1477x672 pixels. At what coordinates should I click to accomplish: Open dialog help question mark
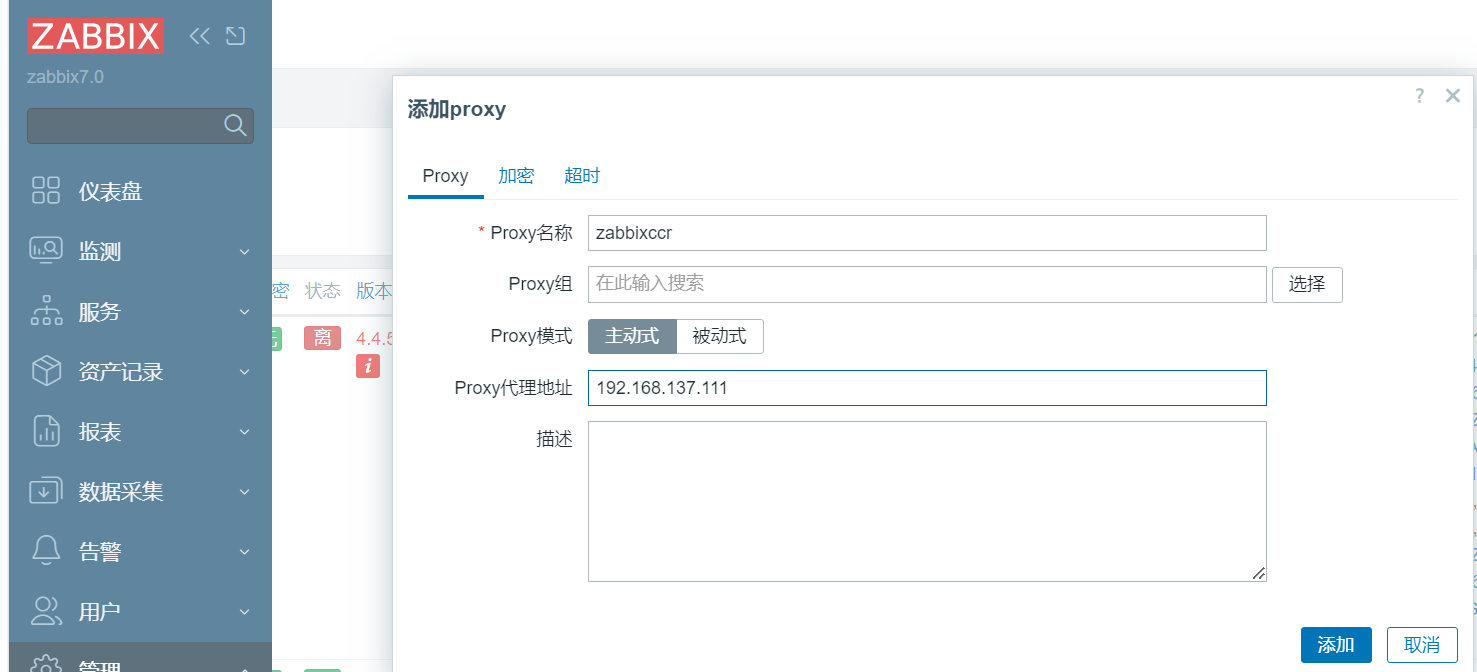pyautogui.click(x=1419, y=96)
